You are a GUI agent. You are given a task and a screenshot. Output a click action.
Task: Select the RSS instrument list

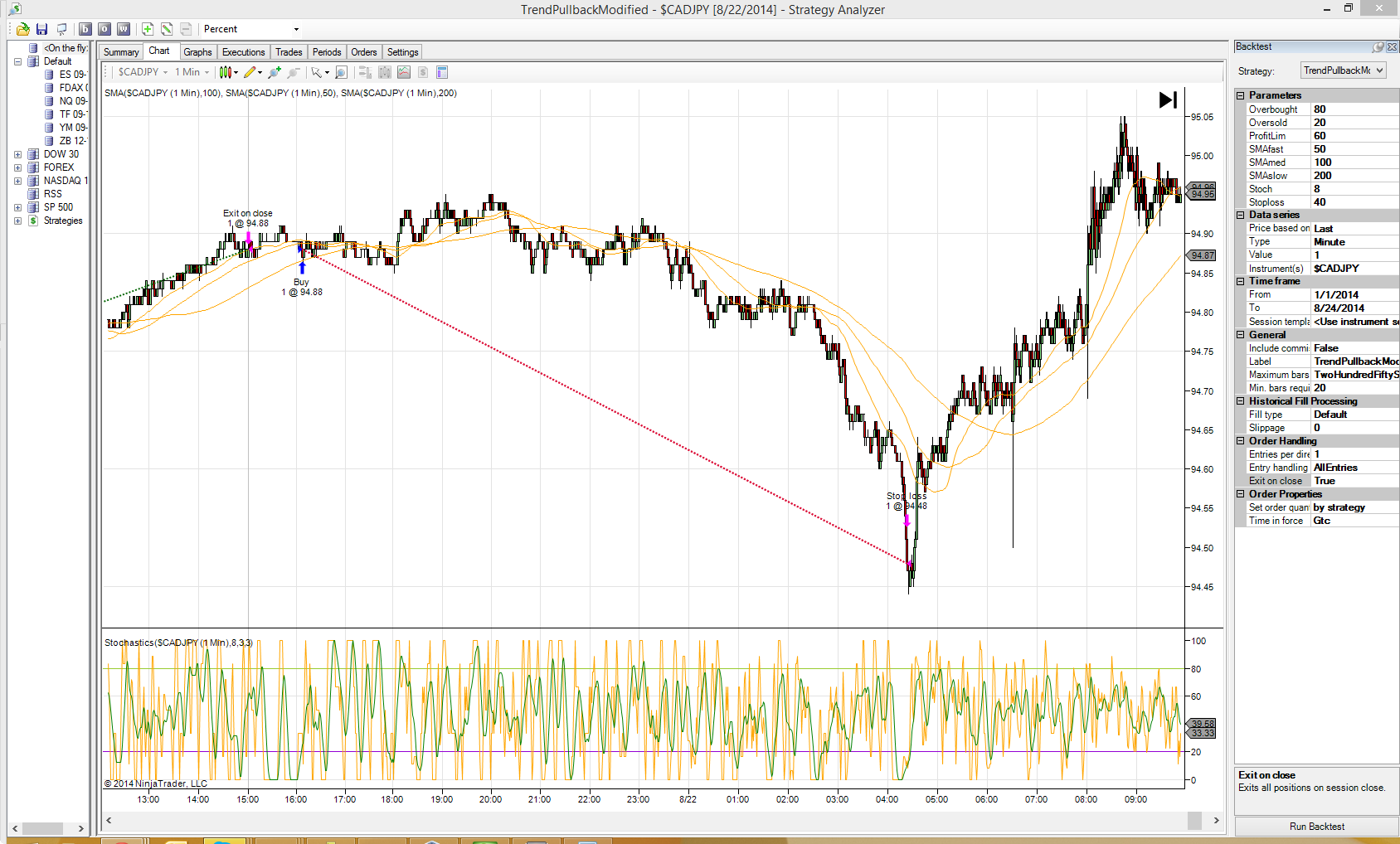point(53,194)
